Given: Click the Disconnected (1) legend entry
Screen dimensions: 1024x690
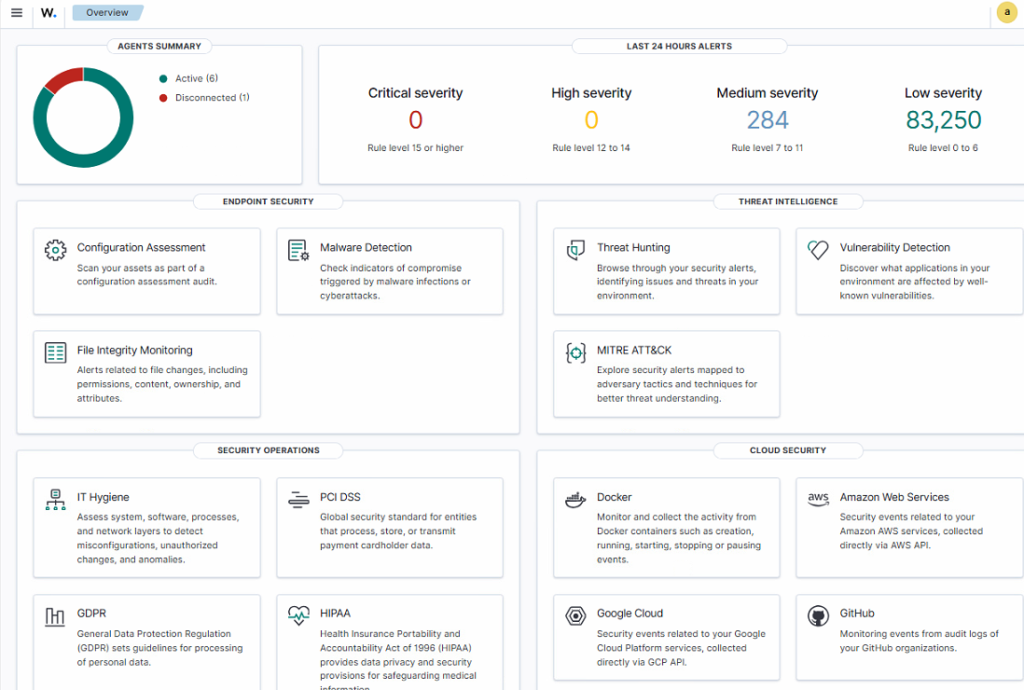Looking at the screenshot, I should tap(211, 98).
